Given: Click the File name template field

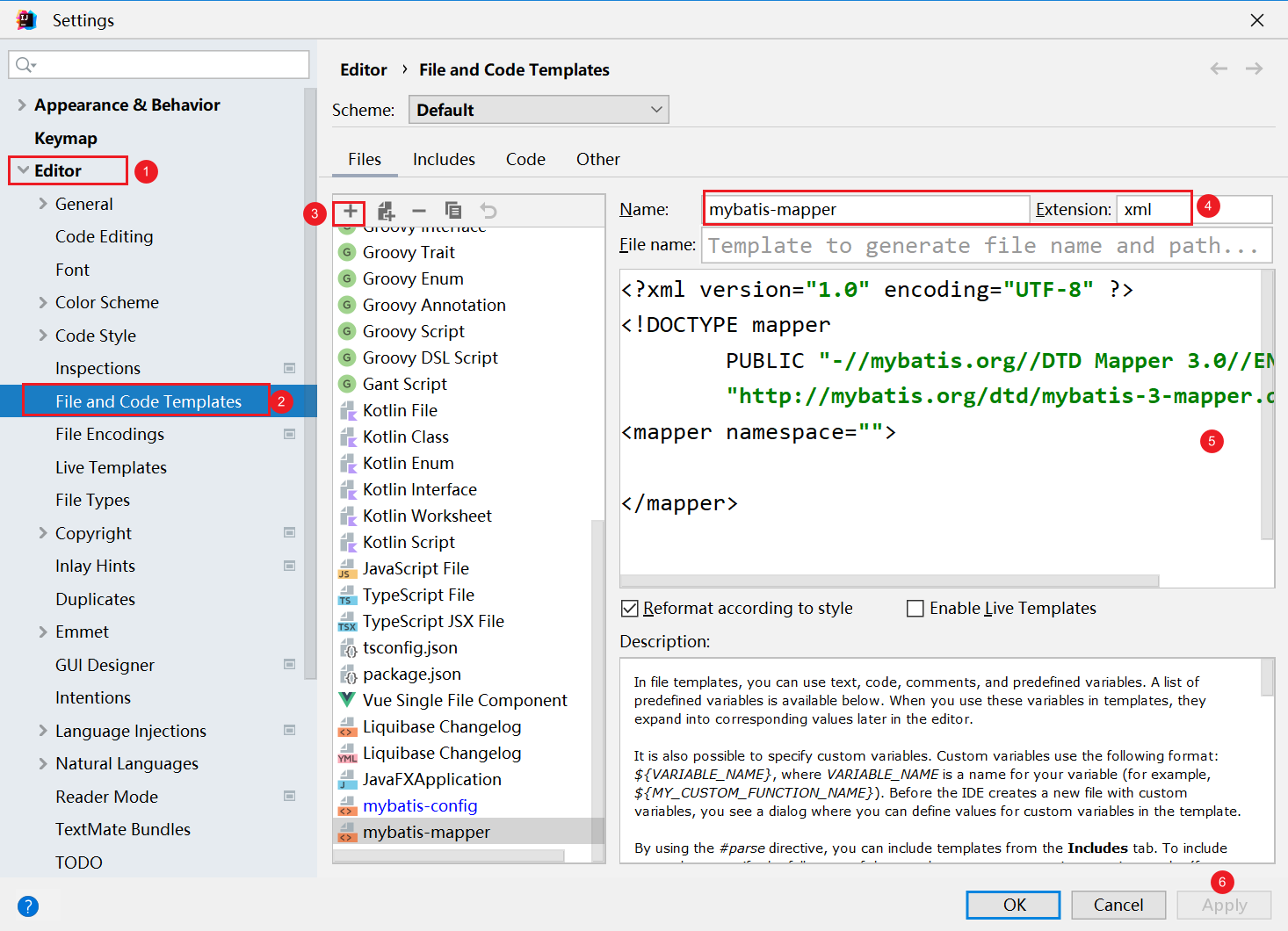Looking at the screenshot, I should (987, 245).
